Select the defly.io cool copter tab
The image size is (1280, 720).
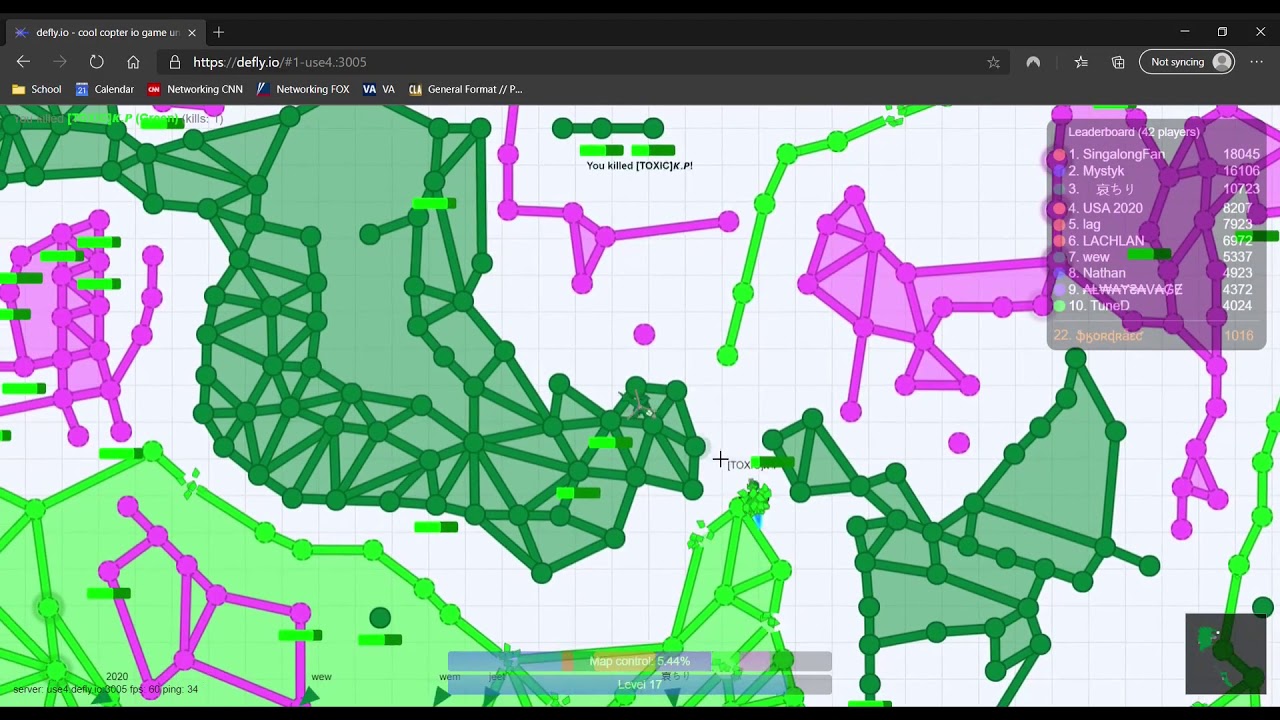click(x=105, y=32)
